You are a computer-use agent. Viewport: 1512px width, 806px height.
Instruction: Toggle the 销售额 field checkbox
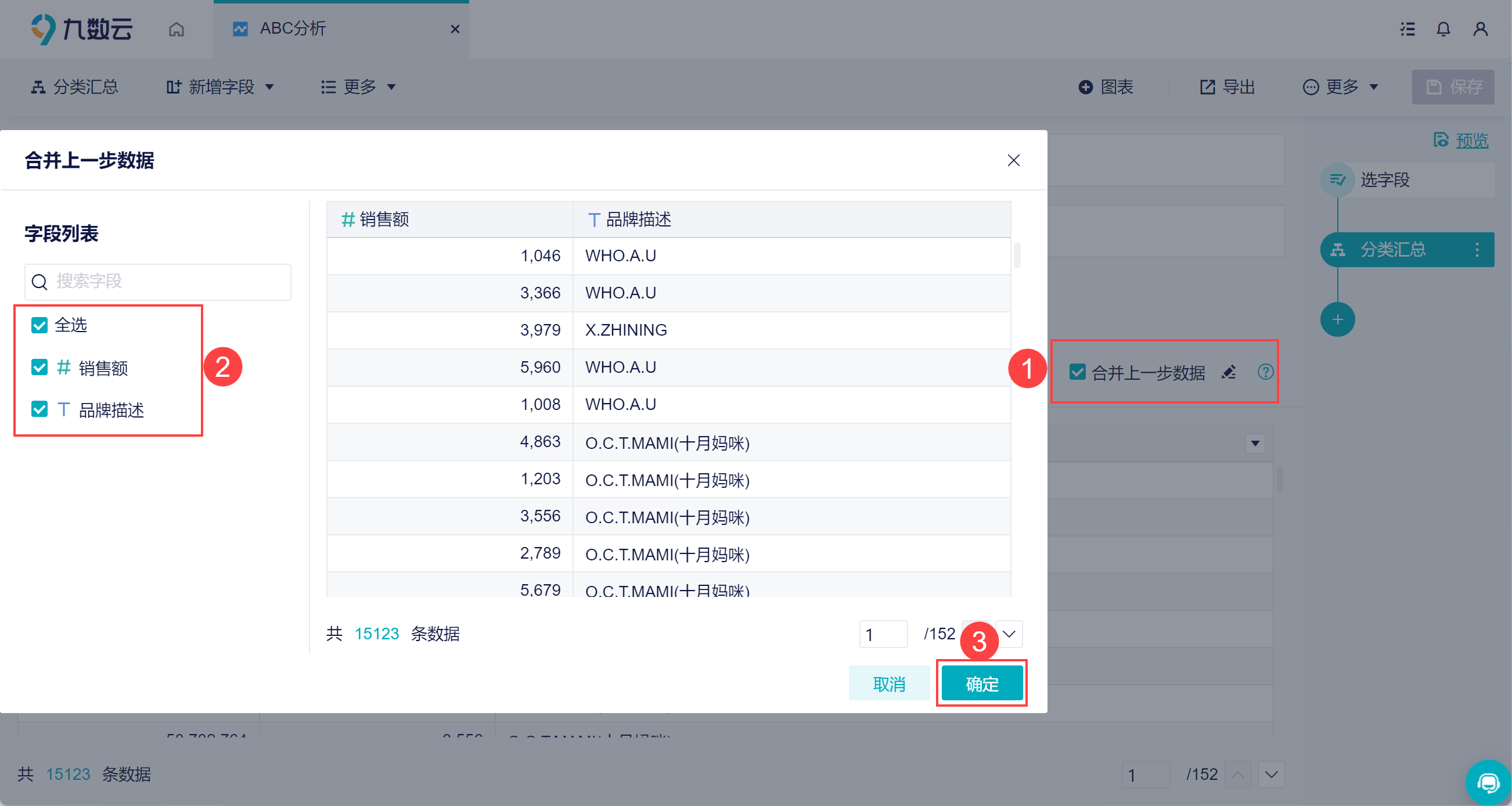pos(39,368)
